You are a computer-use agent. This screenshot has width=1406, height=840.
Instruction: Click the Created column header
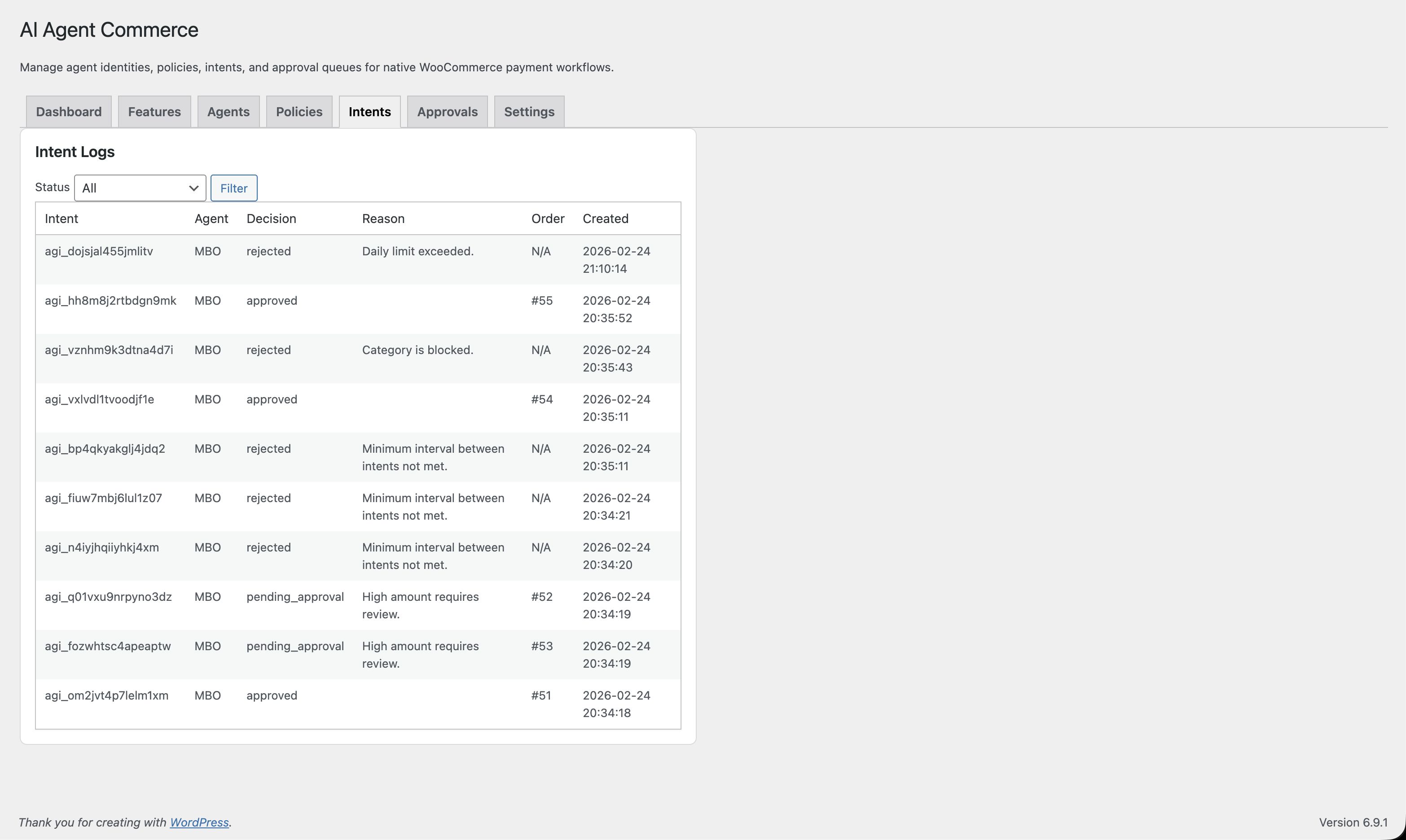pyautogui.click(x=605, y=219)
